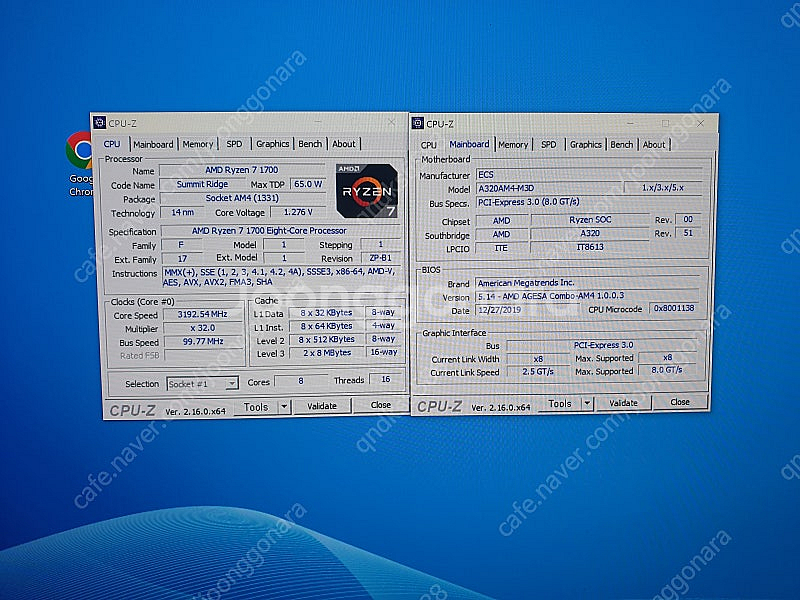This screenshot has width=800, height=600.
Task: Open the SPD tab in the left window
Action: [x=234, y=144]
